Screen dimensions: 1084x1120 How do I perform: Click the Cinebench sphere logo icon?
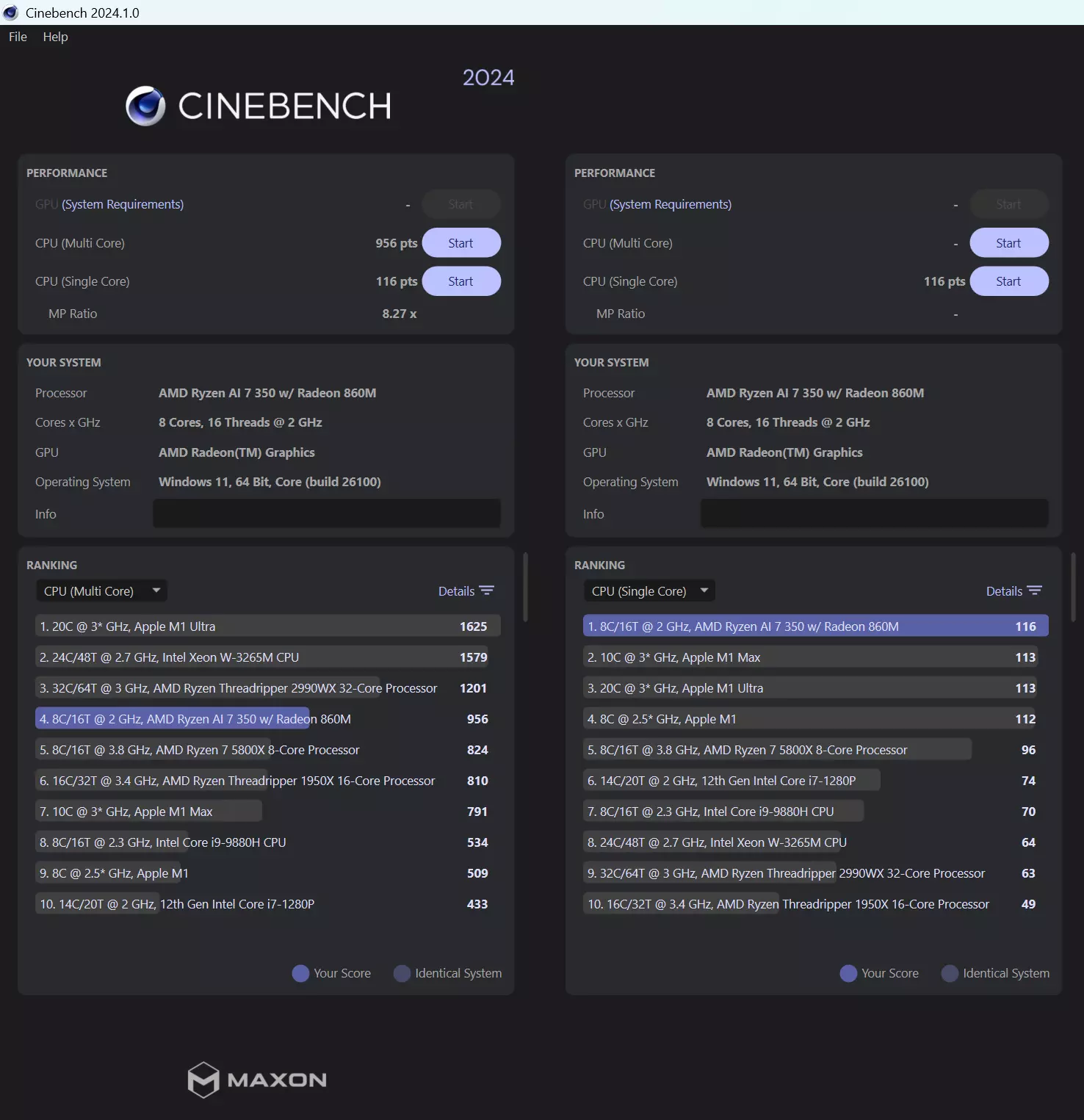(145, 106)
